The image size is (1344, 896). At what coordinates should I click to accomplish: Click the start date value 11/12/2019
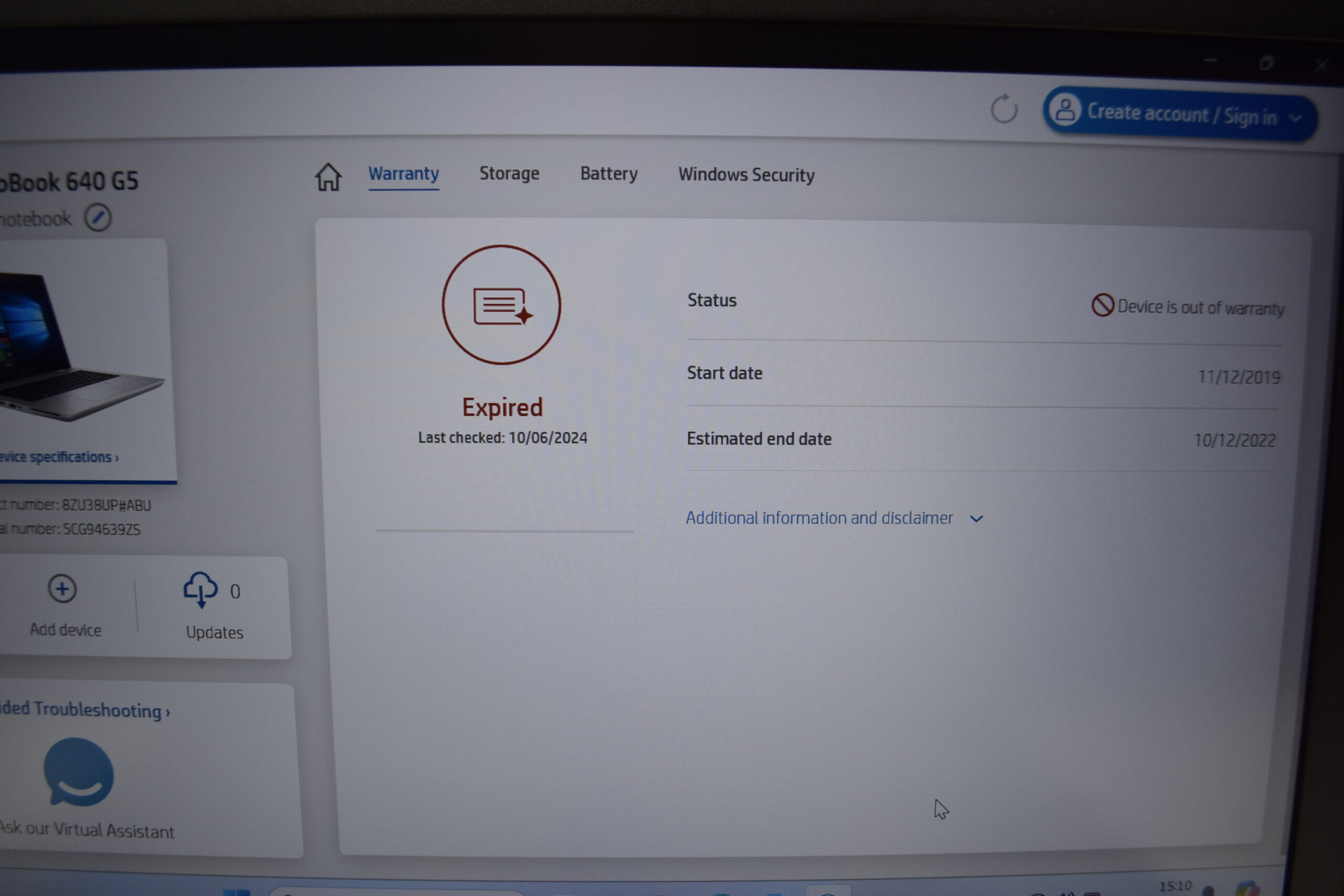(1239, 377)
